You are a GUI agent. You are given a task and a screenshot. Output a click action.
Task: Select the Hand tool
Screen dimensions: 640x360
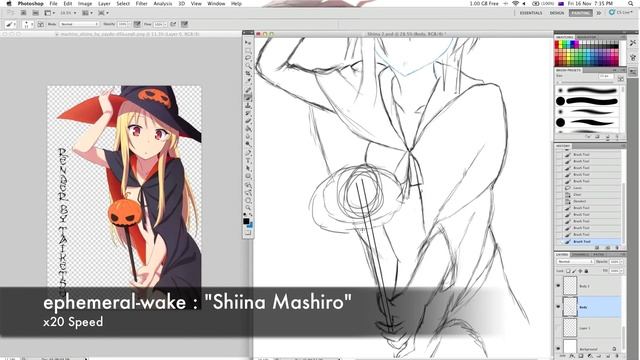(248, 200)
